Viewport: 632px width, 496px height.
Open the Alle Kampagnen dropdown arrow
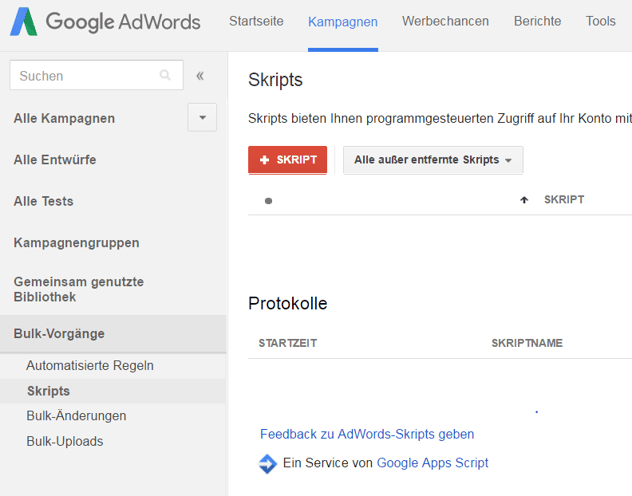click(x=202, y=118)
